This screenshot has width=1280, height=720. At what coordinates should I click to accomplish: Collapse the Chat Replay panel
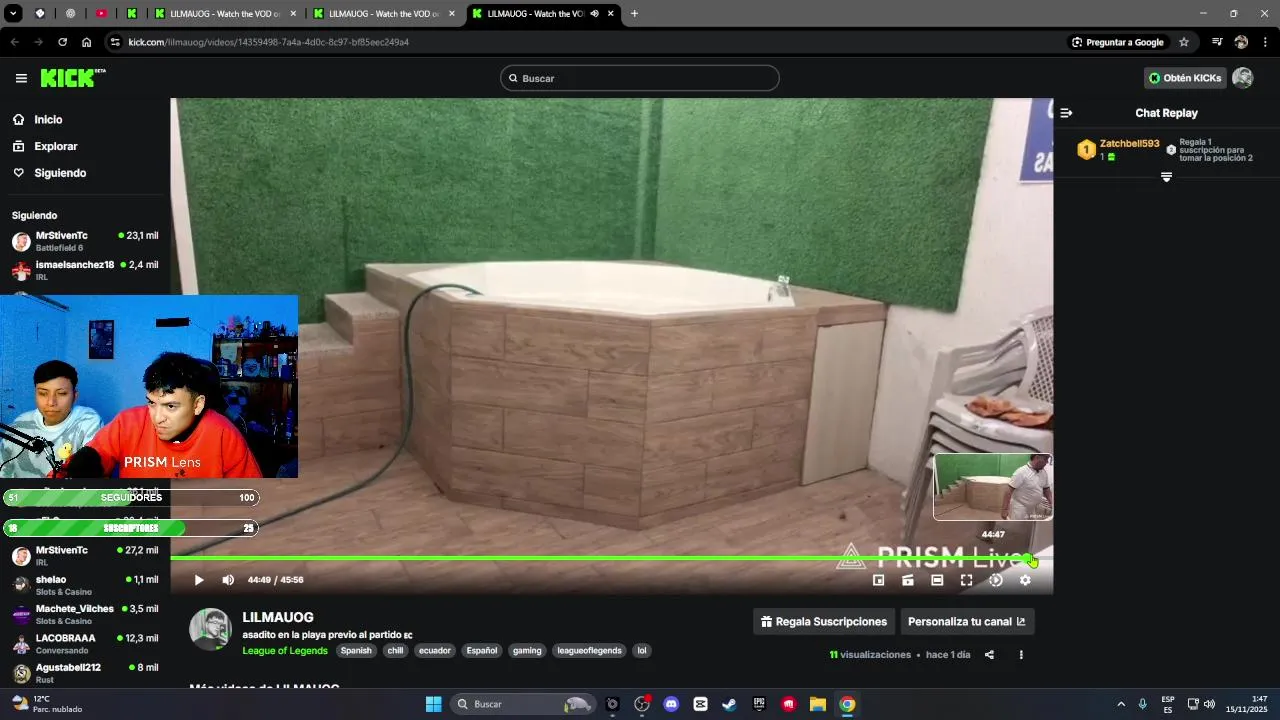(x=1066, y=113)
